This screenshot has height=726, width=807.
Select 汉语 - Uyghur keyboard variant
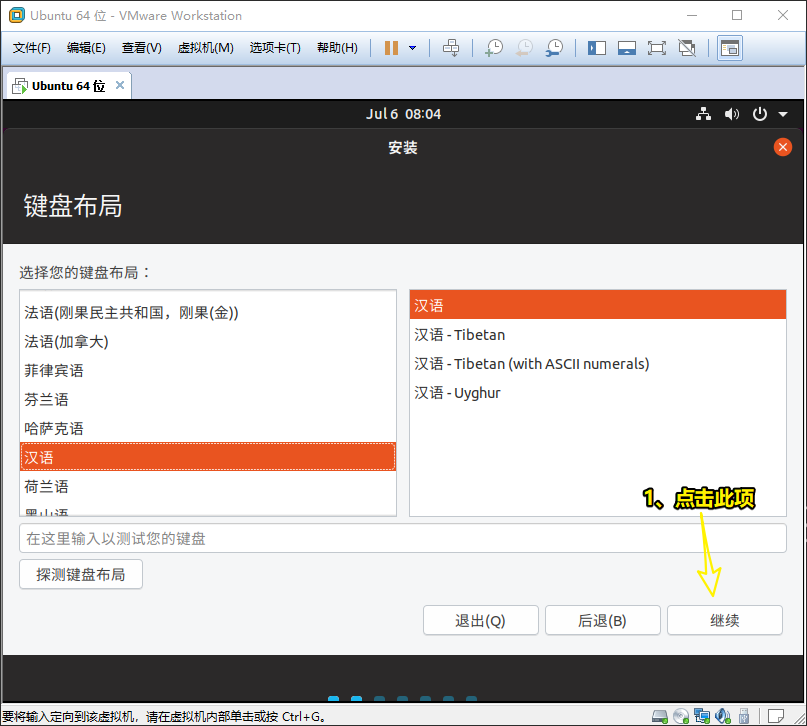[458, 393]
